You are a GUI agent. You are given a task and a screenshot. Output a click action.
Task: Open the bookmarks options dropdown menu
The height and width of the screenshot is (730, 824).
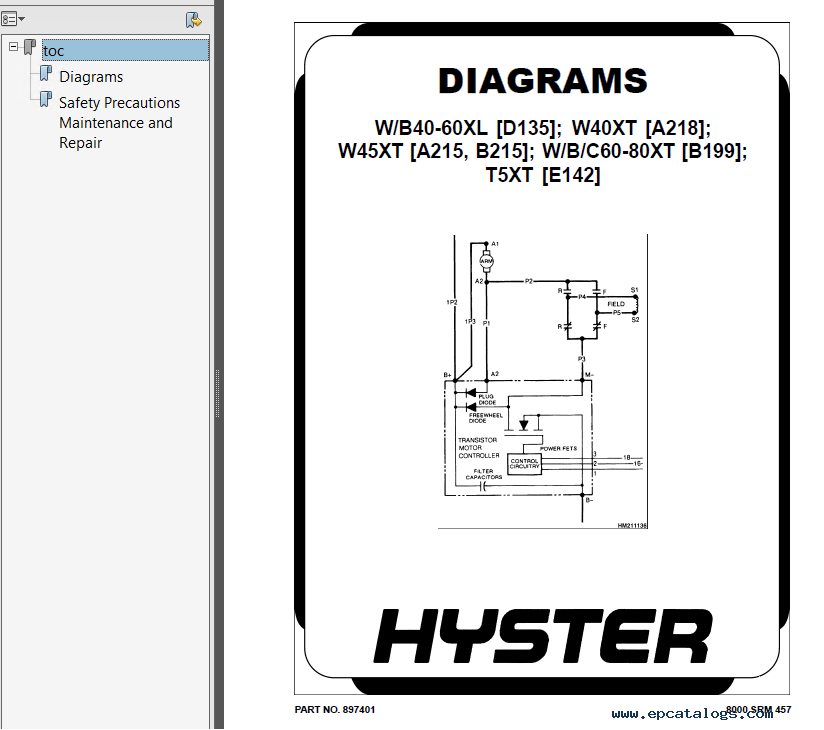(13, 19)
